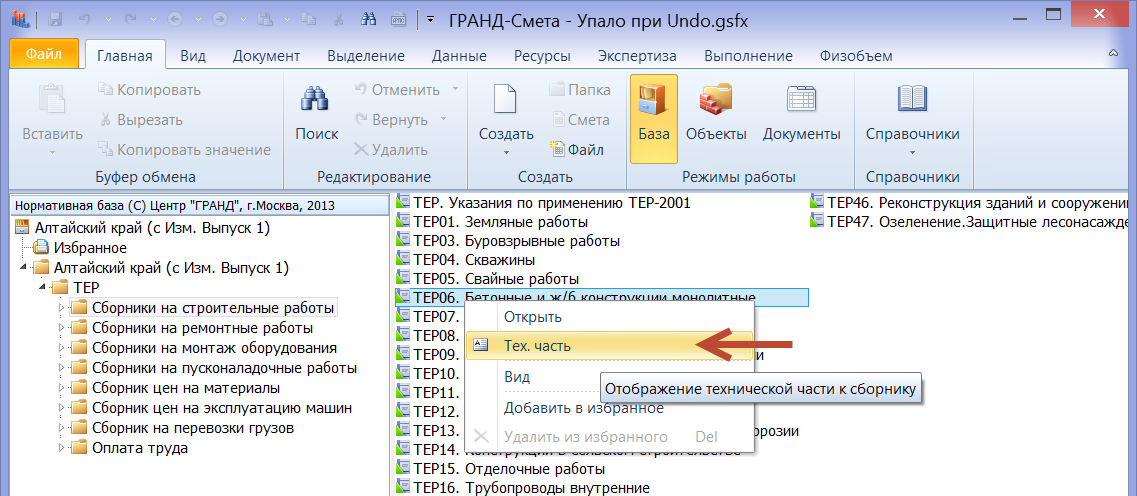
Task: Select ТЕР03. Буровзрывные работы item
Action: [x=508, y=240]
